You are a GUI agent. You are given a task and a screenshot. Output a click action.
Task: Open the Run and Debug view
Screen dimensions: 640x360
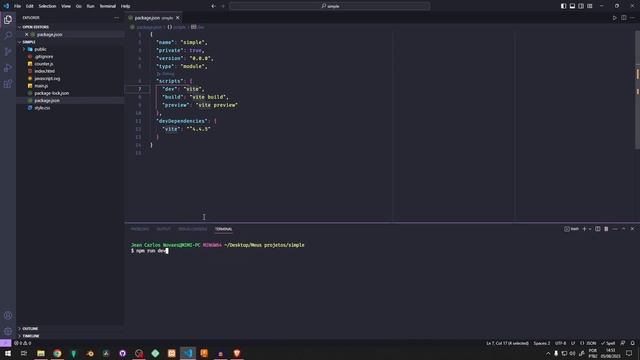click(x=8, y=68)
